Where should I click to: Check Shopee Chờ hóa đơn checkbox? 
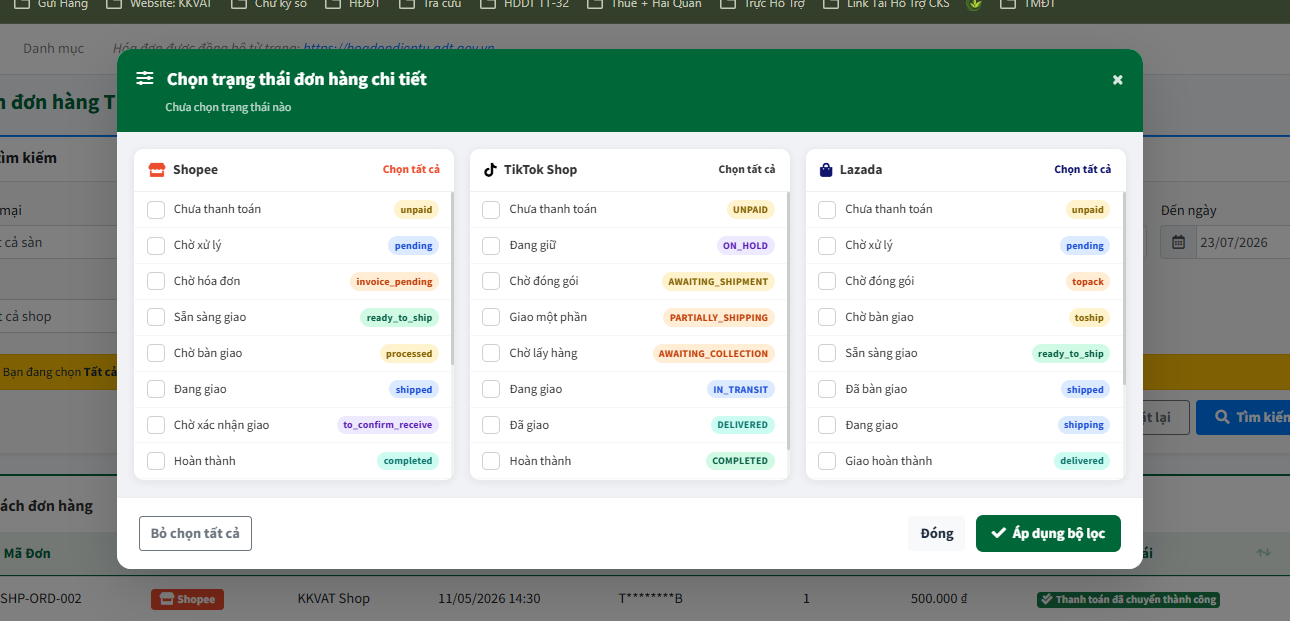(x=156, y=282)
